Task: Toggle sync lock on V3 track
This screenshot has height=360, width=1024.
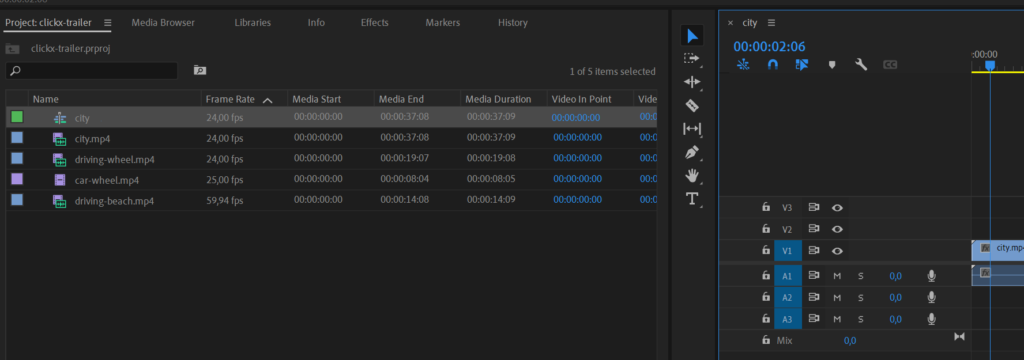Action: pyautogui.click(x=814, y=208)
